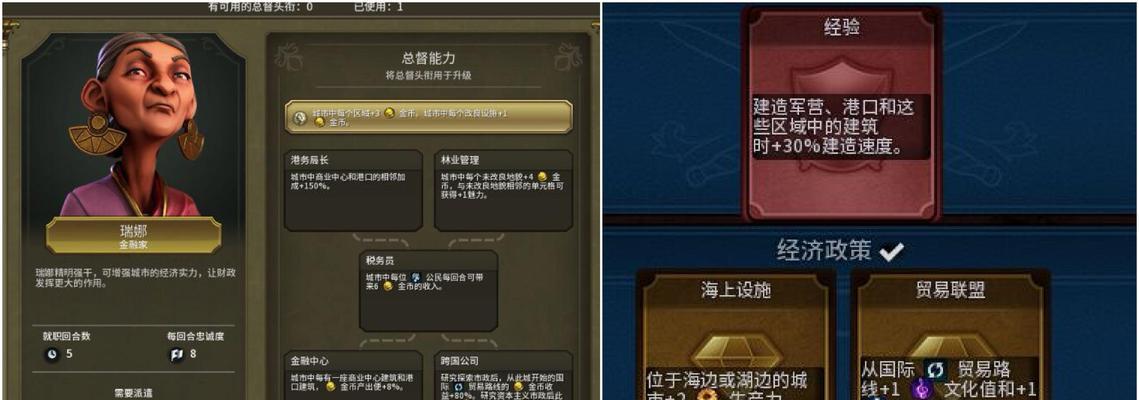Select the 林业管理 governor ability
The height and width of the screenshot is (400, 1139).
point(503,191)
